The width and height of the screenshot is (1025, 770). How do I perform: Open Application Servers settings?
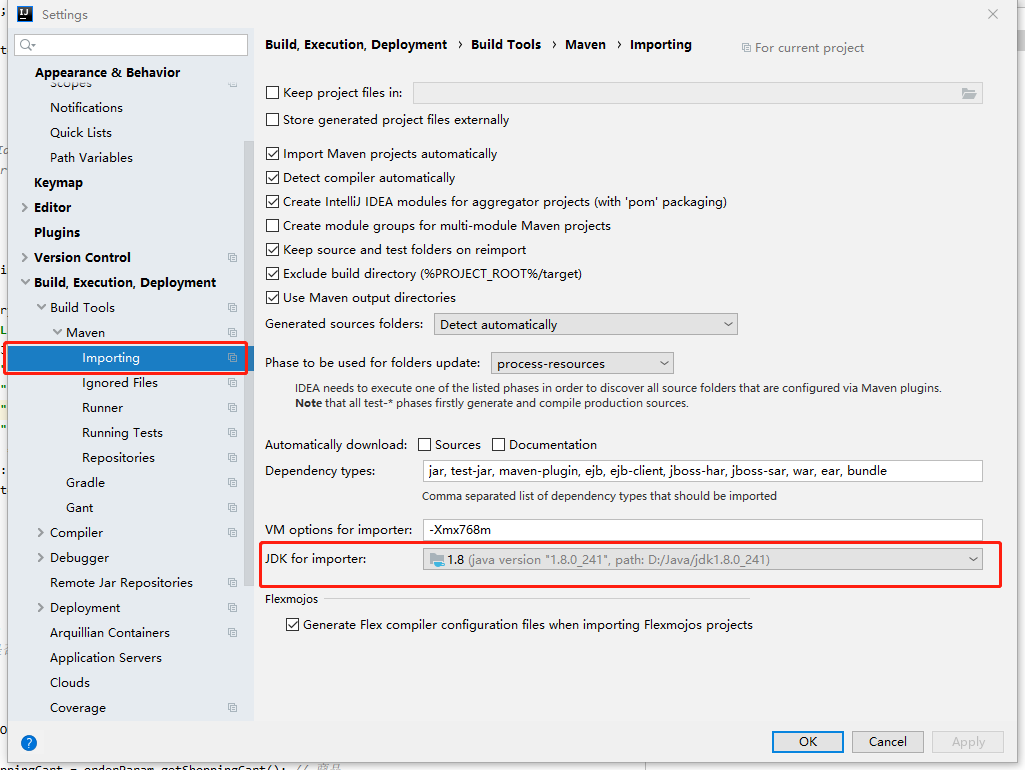[106, 658]
